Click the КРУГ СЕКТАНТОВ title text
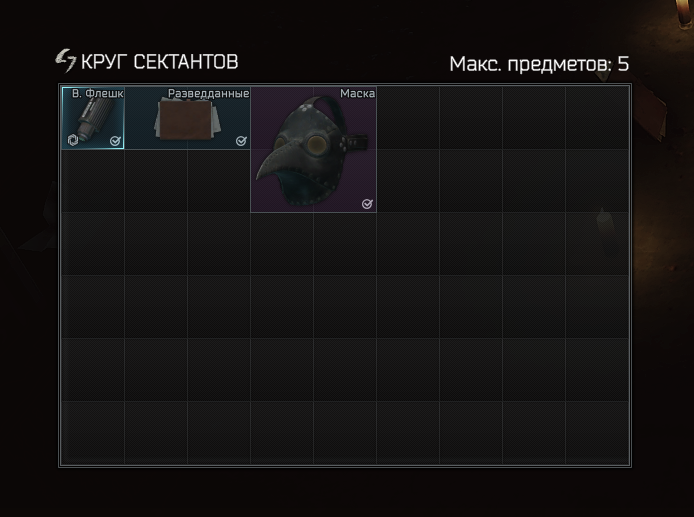Viewport: 694px width, 517px height. [x=159, y=62]
